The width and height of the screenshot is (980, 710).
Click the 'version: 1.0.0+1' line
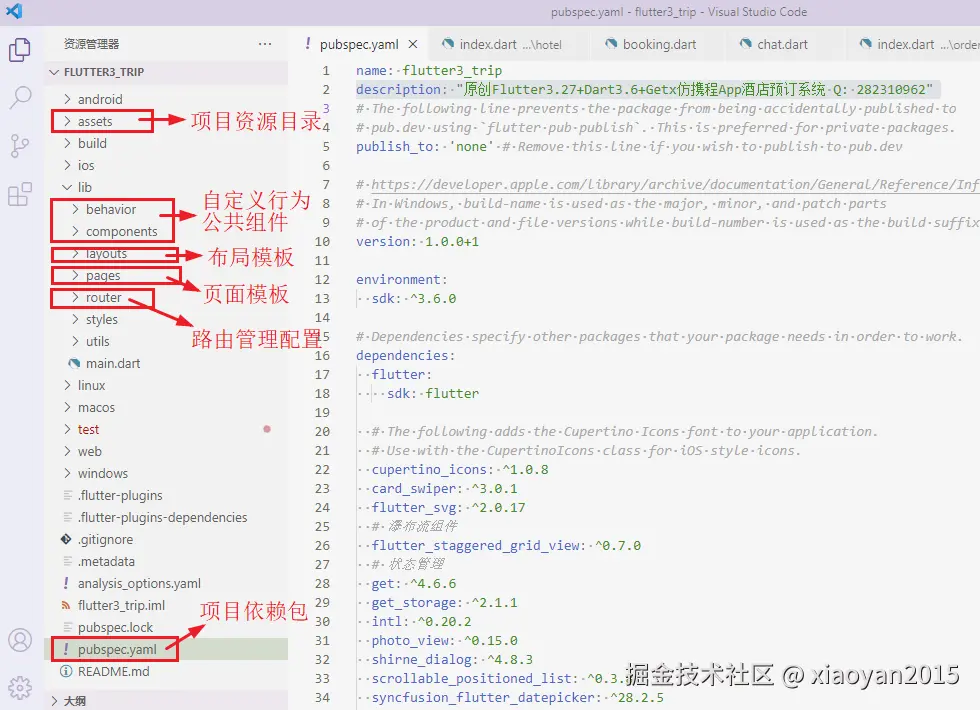click(418, 241)
